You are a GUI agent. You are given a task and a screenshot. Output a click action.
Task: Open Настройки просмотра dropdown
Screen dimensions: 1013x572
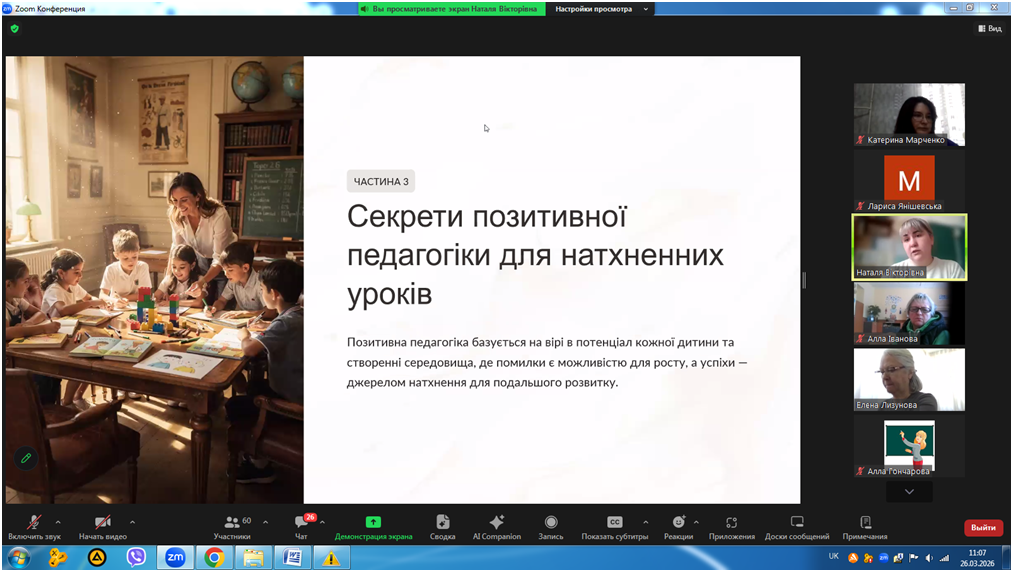click(601, 9)
